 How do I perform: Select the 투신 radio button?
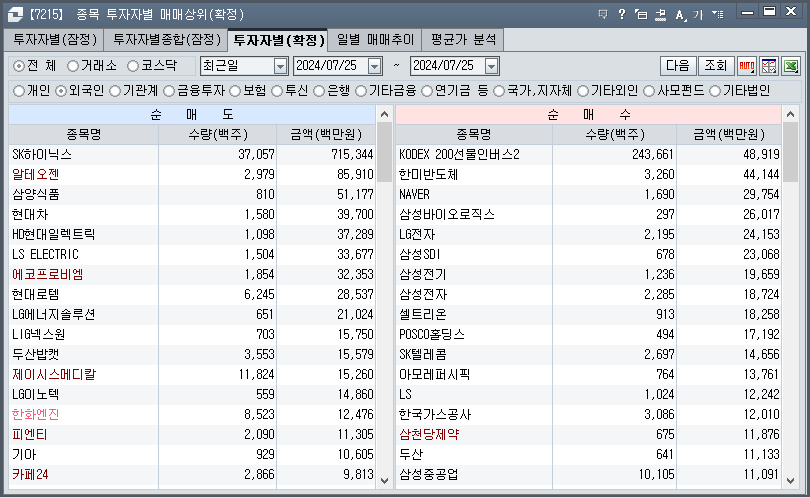click(x=277, y=91)
